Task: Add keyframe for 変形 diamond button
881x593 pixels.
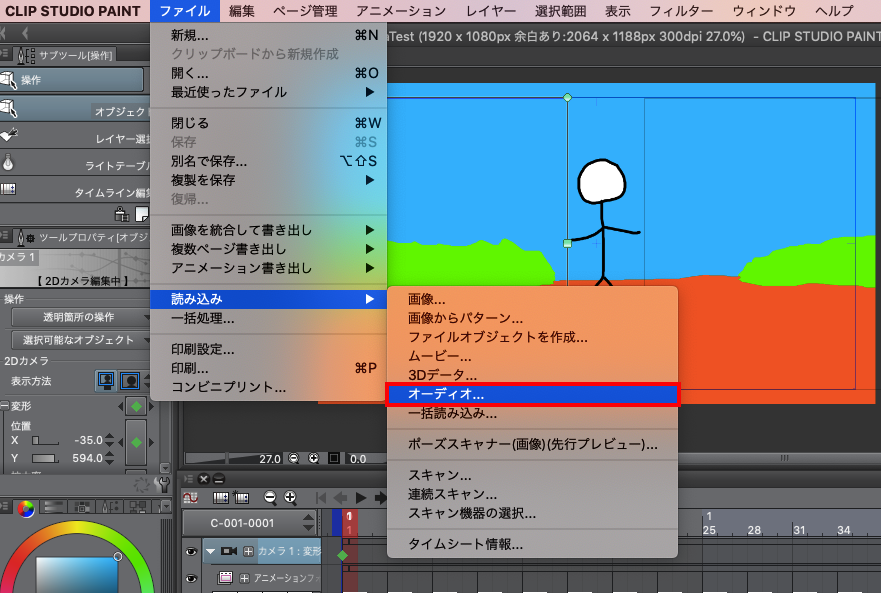Action: pyautogui.click(x=136, y=406)
